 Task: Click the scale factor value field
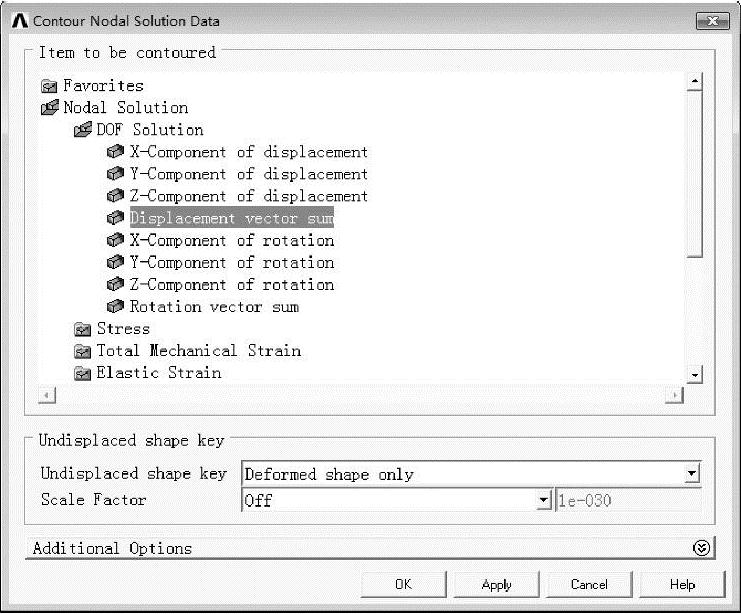point(629,500)
